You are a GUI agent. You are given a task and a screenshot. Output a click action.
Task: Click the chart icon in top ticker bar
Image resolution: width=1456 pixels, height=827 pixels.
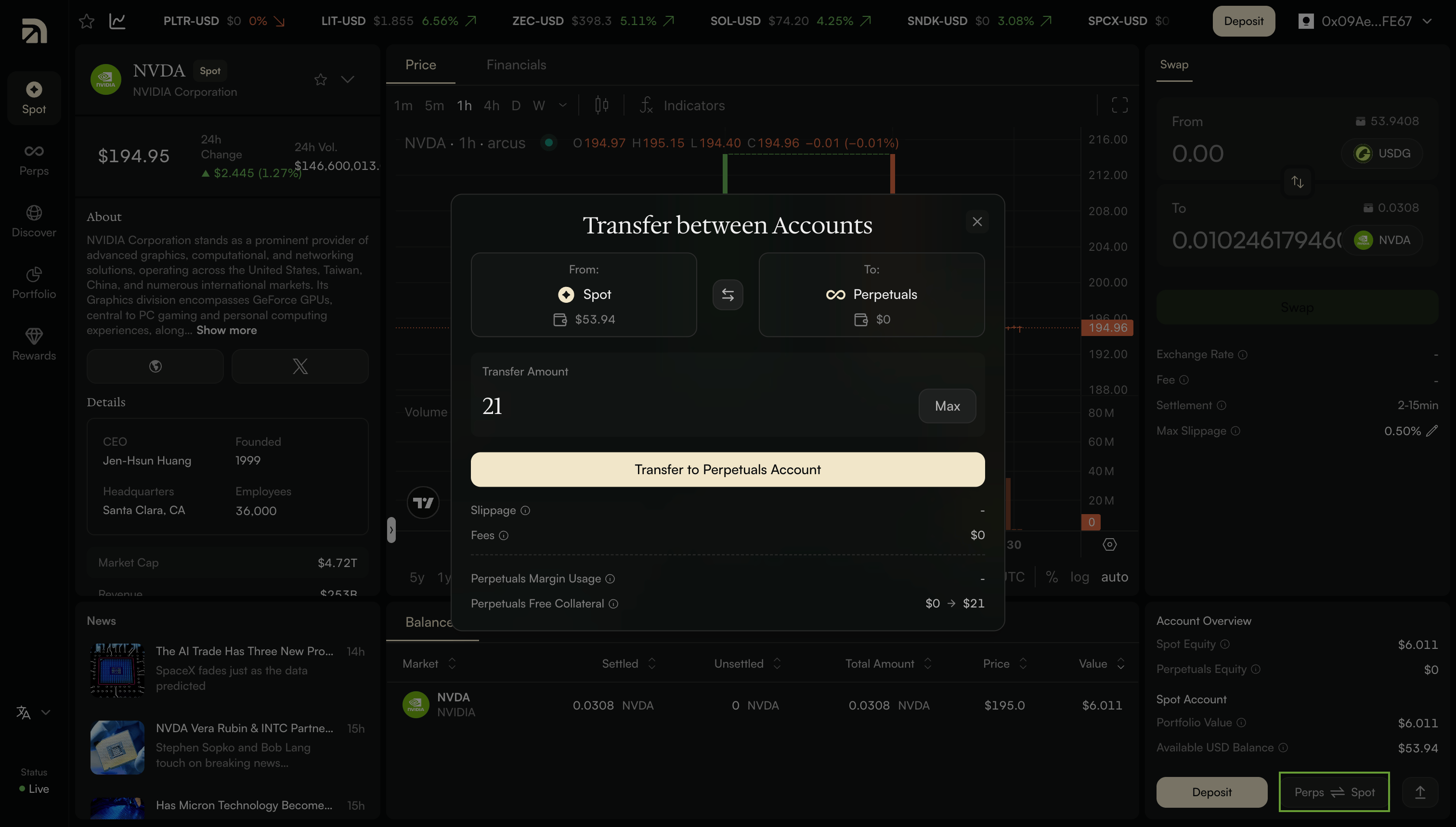click(x=117, y=21)
